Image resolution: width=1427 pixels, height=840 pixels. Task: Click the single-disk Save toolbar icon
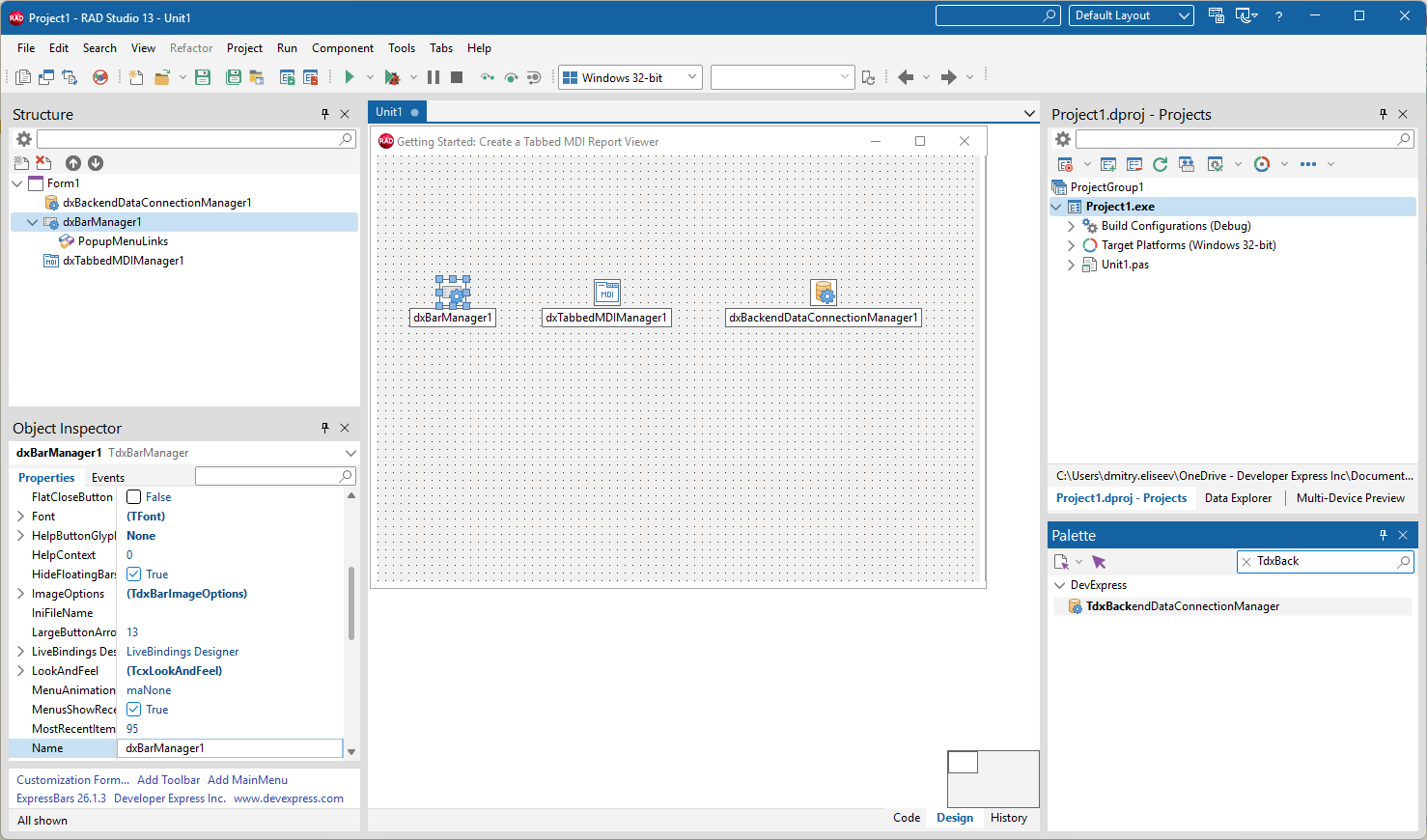[x=203, y=77]
